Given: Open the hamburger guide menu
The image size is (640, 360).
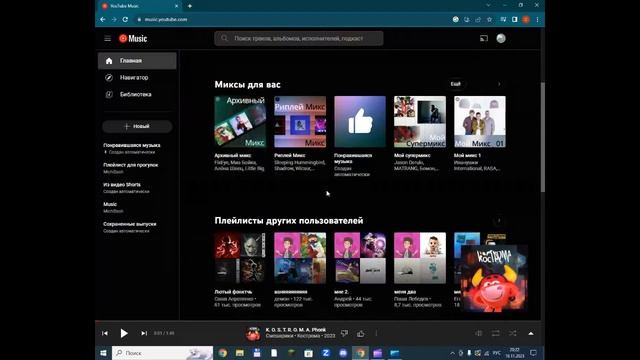Looking at the screenshot, I should [107, 38].
